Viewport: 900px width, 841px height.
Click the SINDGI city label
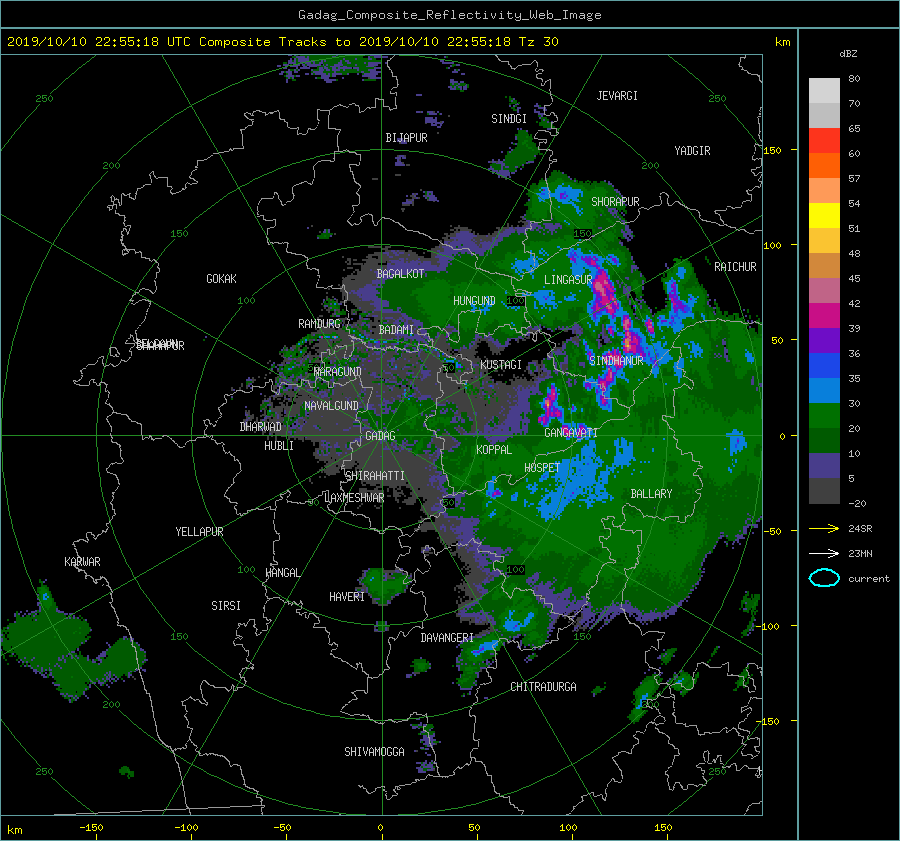509,119
